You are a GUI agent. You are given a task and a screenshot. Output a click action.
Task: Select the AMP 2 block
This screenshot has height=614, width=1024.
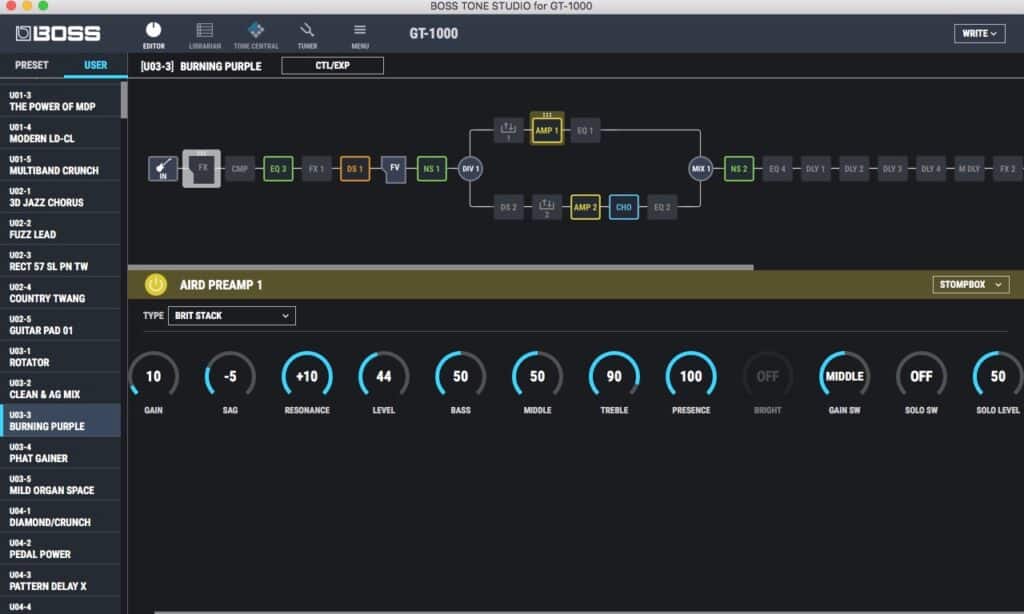585,207
